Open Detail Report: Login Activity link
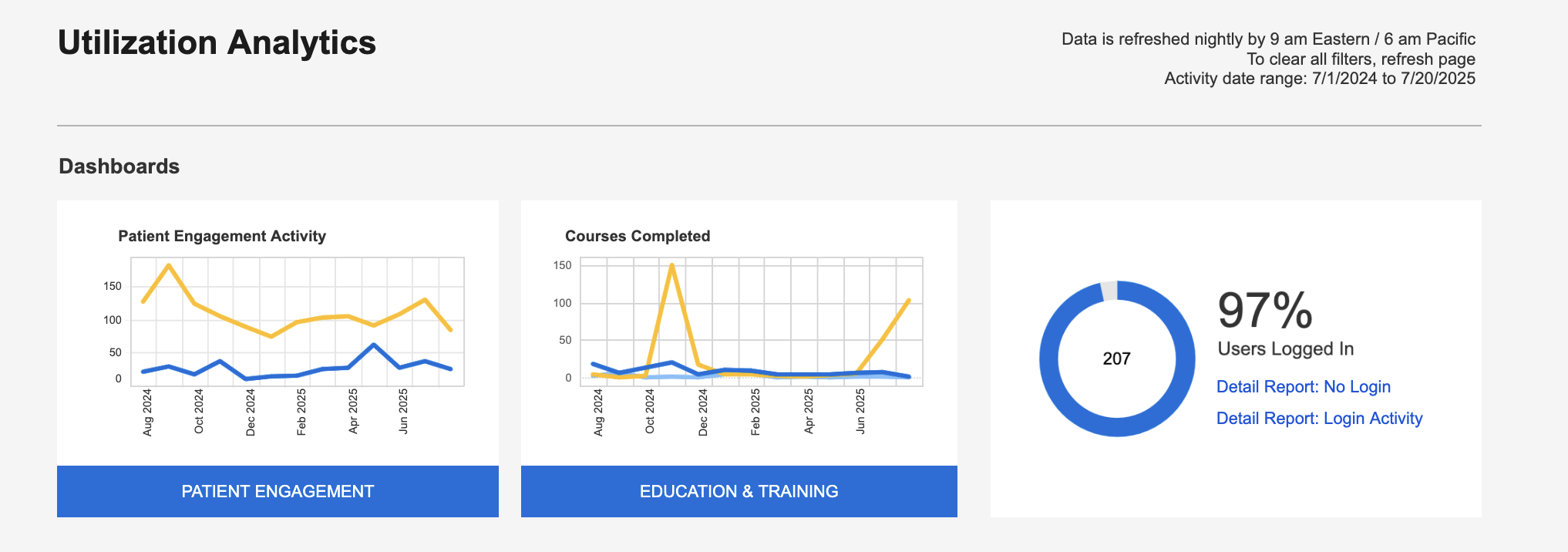 coord(1319,419)
